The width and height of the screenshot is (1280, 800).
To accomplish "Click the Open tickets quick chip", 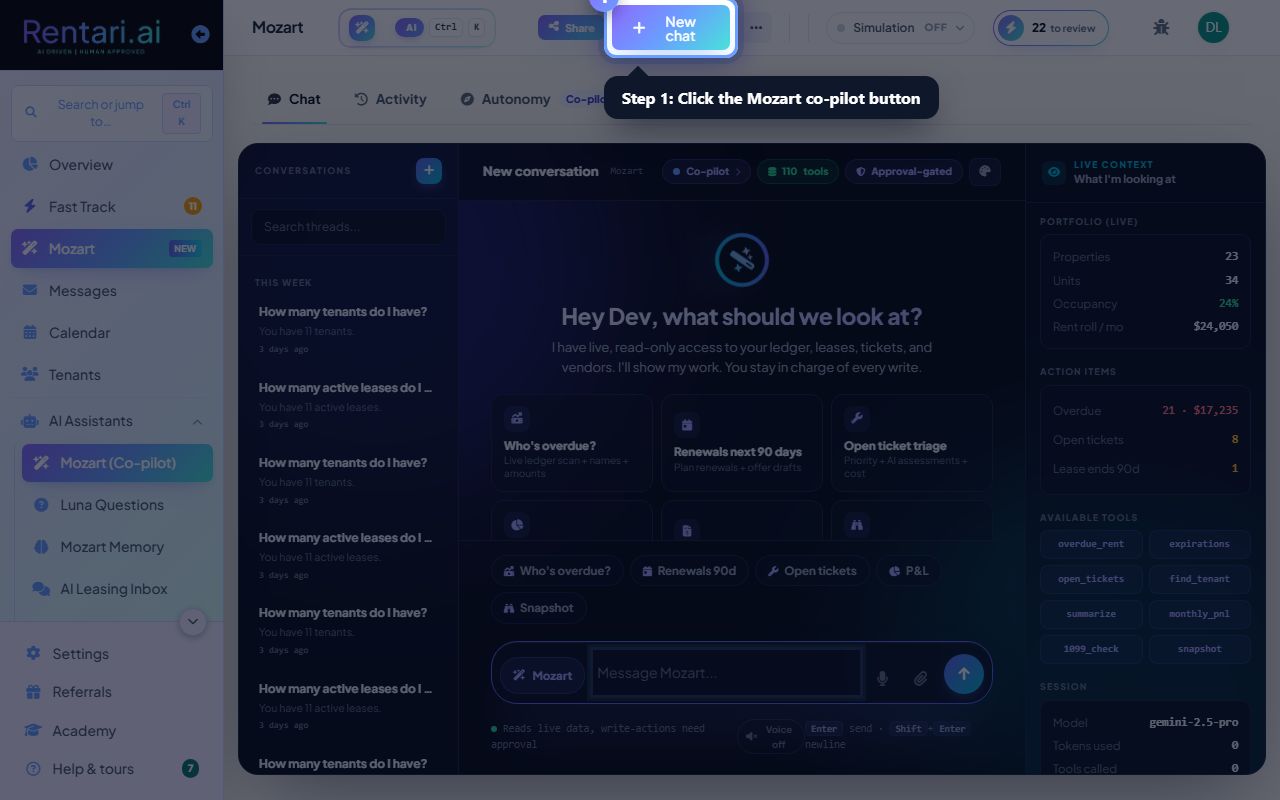I will coord(812,571).
